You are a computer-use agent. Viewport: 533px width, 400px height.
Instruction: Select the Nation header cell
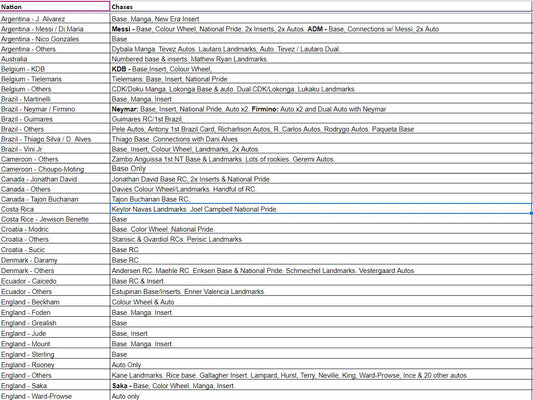coord(55,6)
